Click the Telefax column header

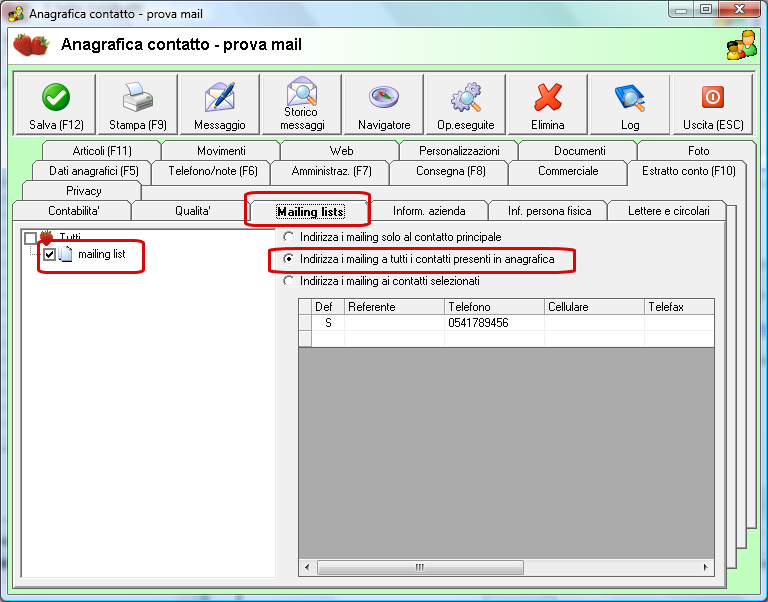tap(679, 307)
